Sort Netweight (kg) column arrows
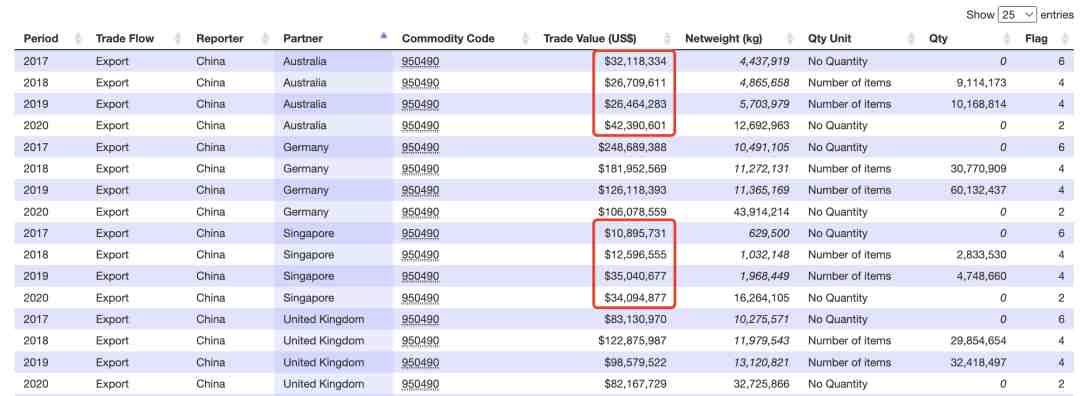Viewport: 1080px width, 396px height. [790, 39]
